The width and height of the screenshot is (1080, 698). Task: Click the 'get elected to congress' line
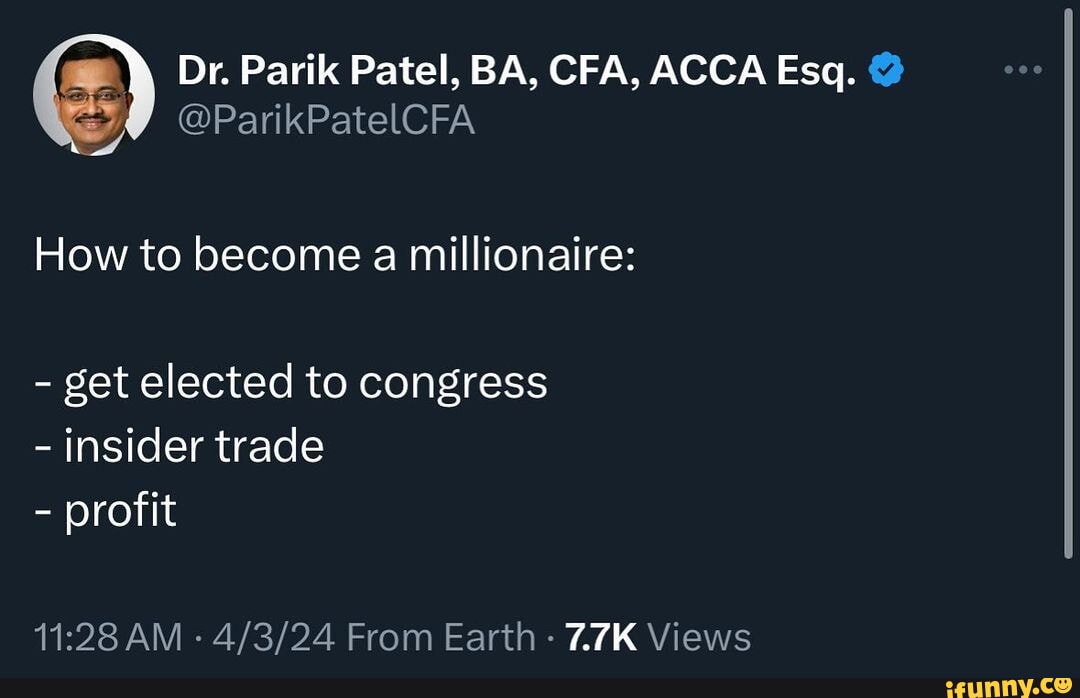(x=305, y=382)
